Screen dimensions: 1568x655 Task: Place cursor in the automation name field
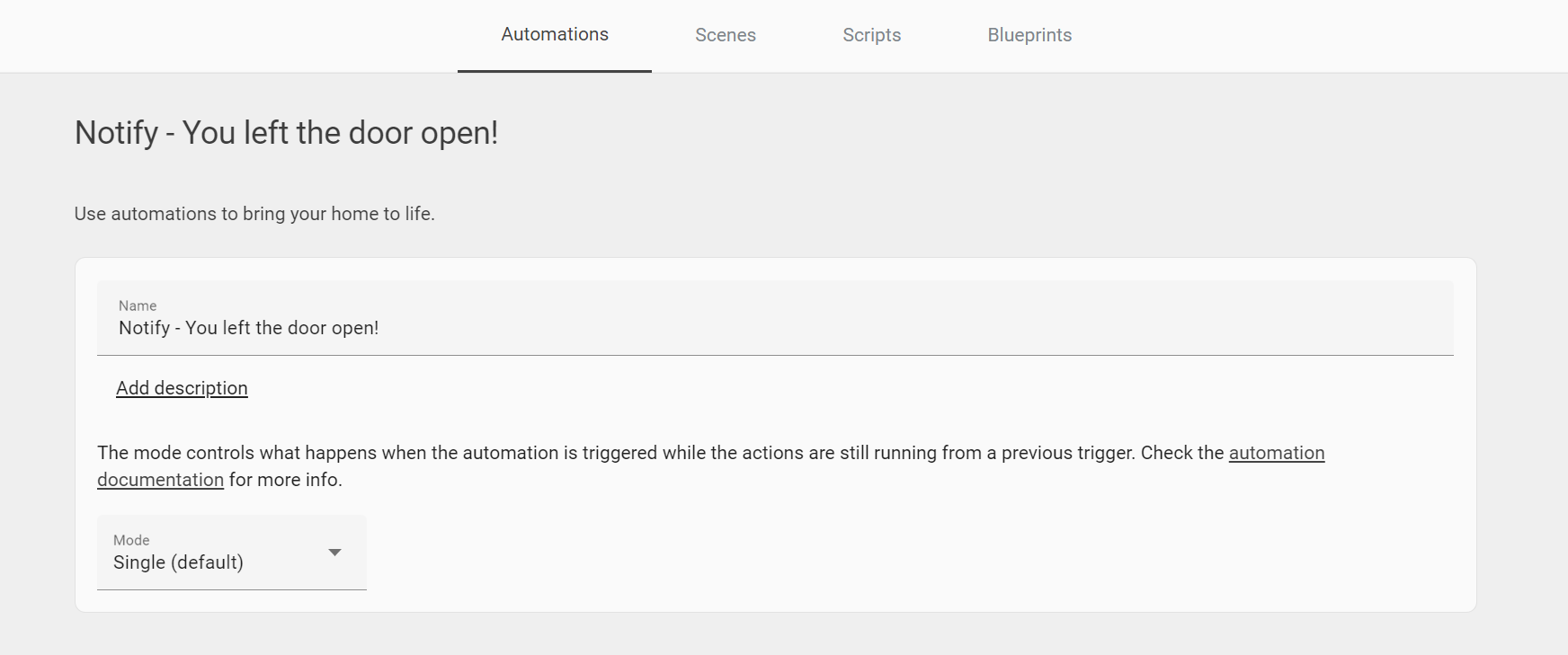[629, 327]
